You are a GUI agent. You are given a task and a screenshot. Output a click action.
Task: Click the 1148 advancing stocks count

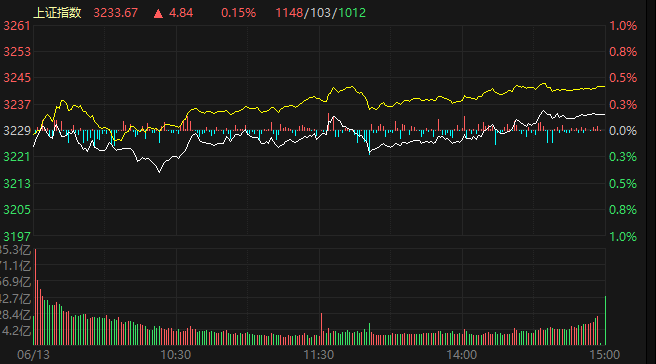(x=289, y=13)
